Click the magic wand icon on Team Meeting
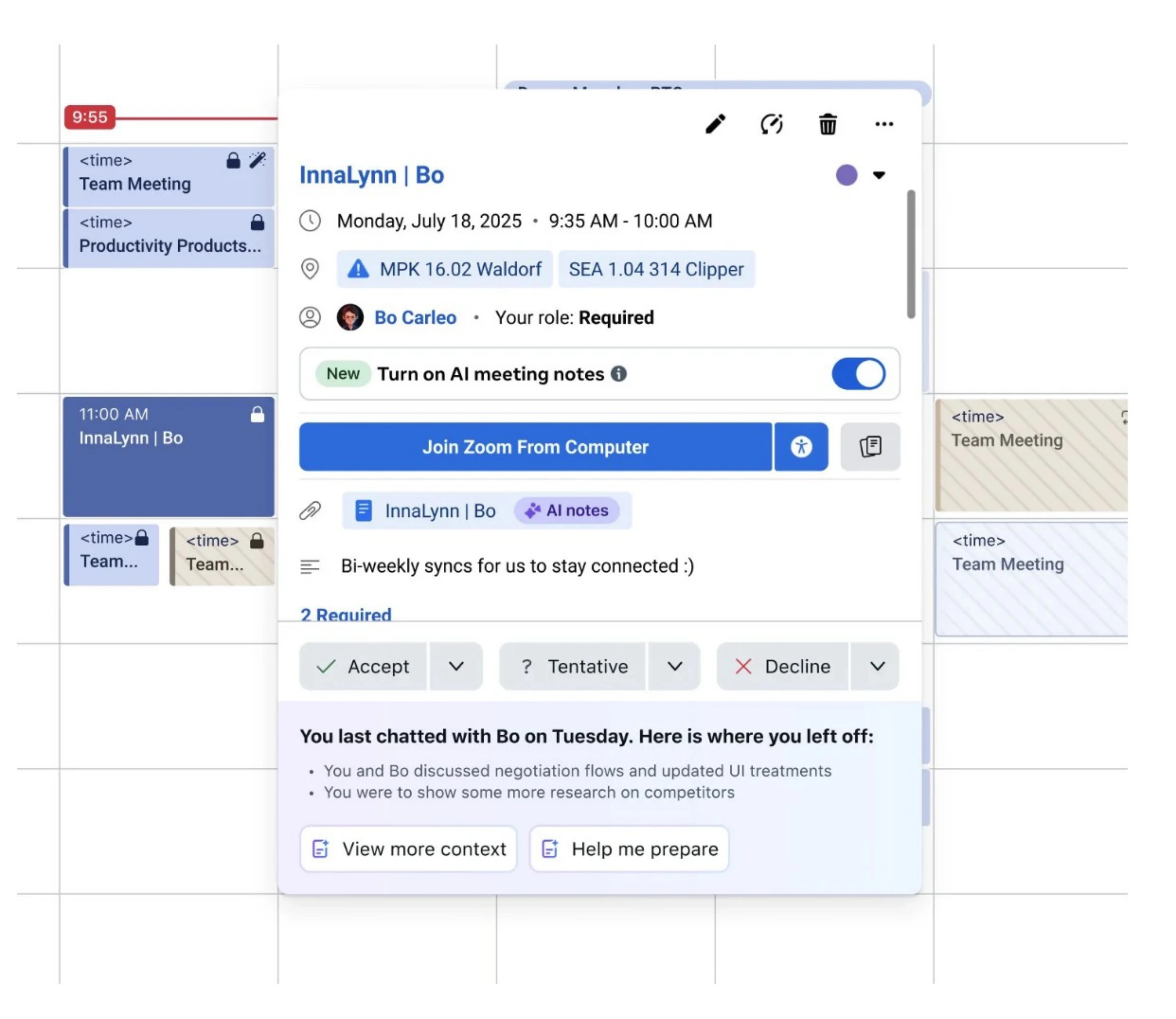 258,160
